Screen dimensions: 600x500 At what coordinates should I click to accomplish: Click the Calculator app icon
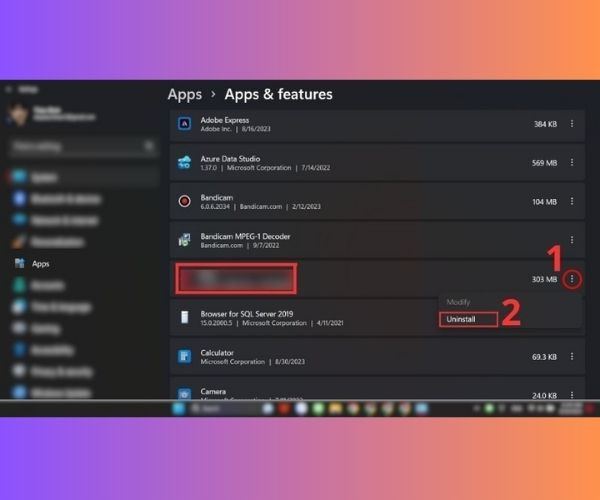pos(184,357)
